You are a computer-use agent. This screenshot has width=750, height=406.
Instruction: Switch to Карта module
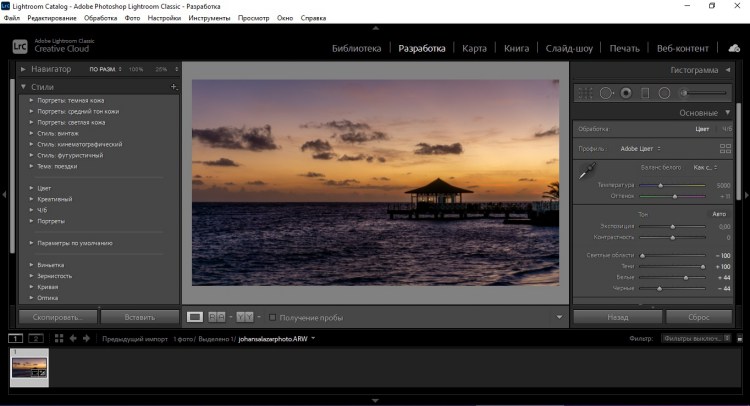pyautogui.click(x=474, y=48)
